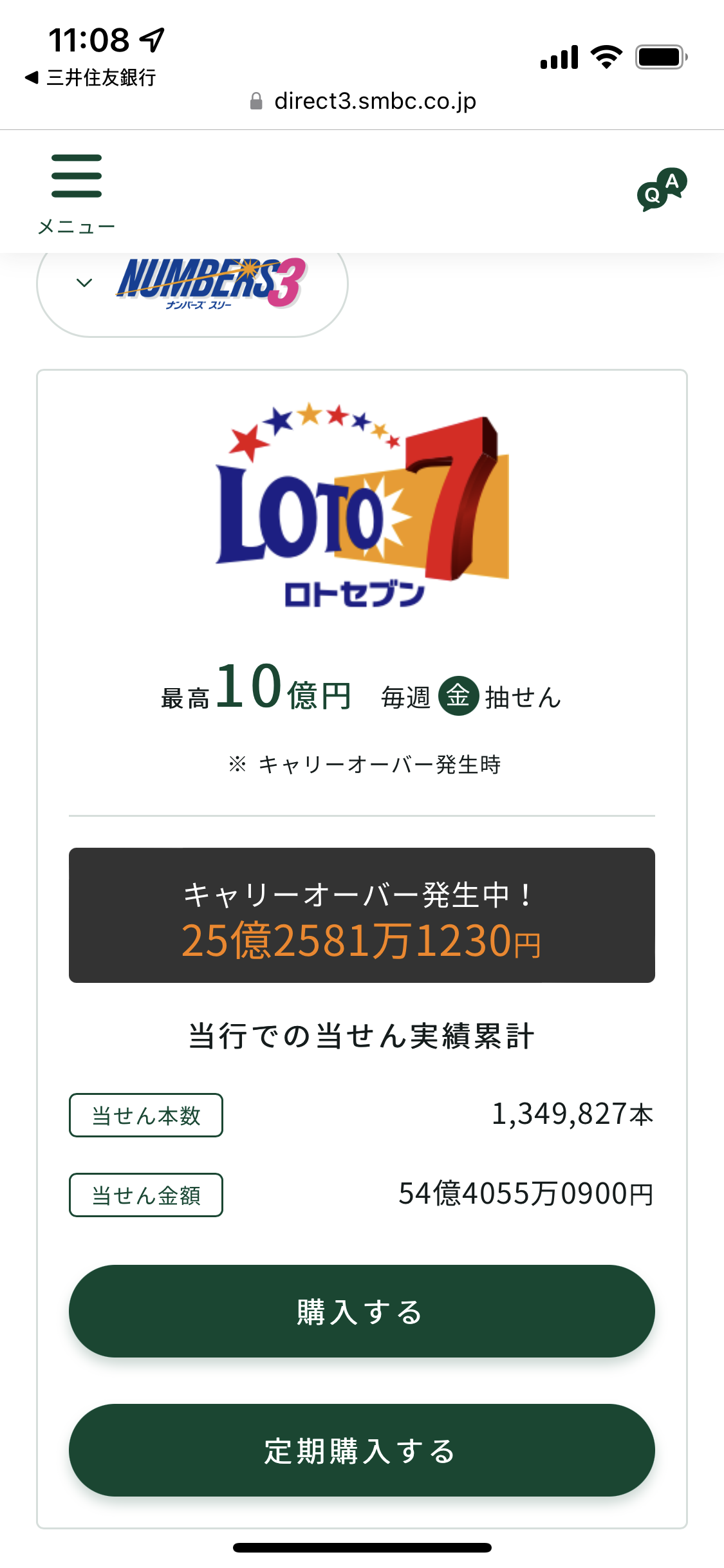The image size is (724, 1568).
Task: Click the padlock icon in address bar
Action: [256, 101]
